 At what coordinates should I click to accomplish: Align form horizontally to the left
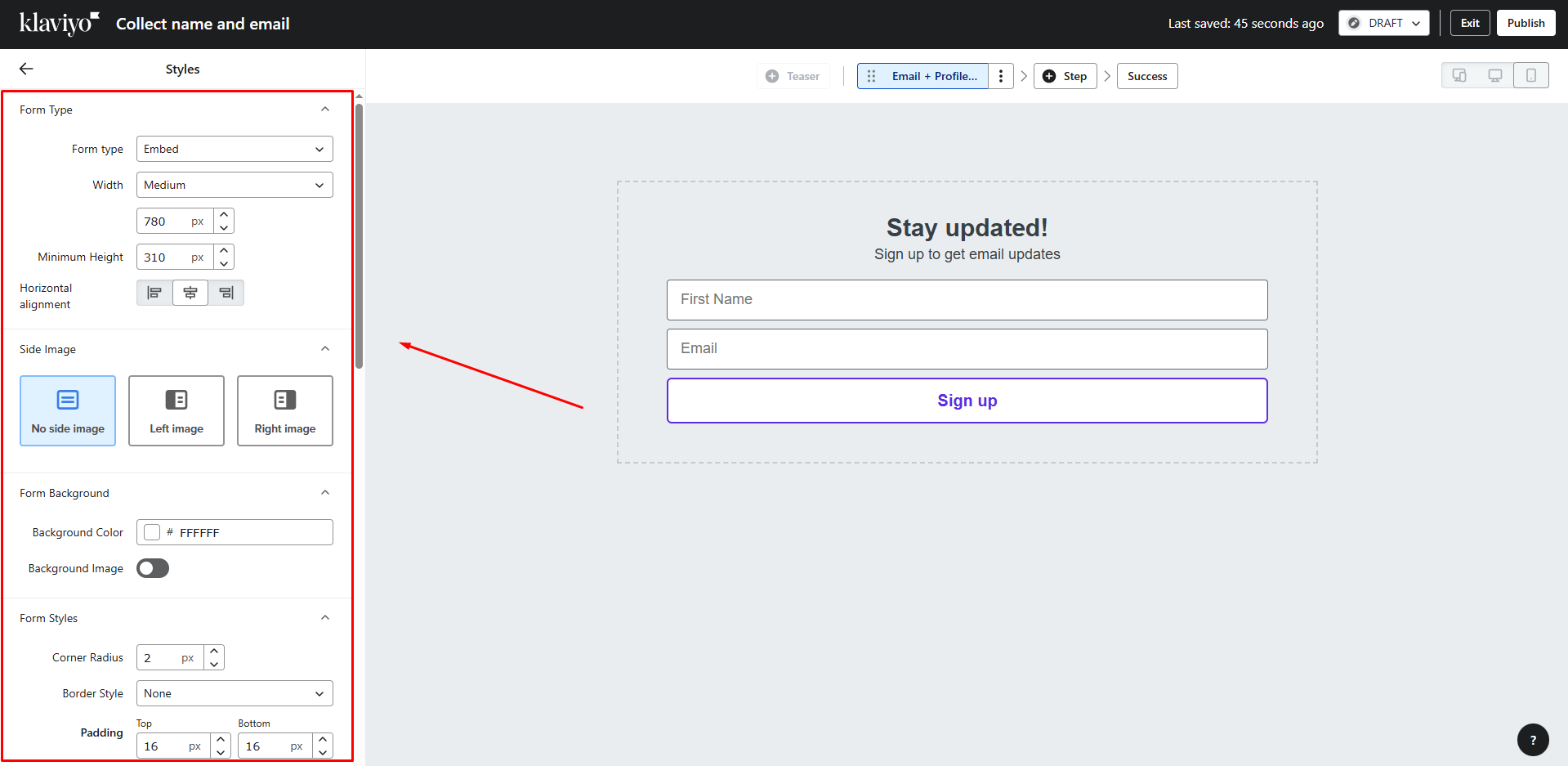(154, 293)
